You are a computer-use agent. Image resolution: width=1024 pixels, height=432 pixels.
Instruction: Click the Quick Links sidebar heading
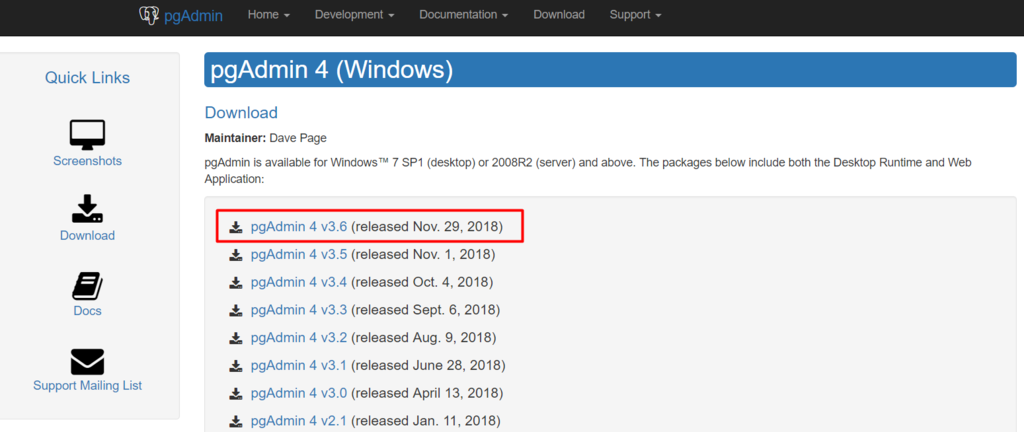pos(88,78)
